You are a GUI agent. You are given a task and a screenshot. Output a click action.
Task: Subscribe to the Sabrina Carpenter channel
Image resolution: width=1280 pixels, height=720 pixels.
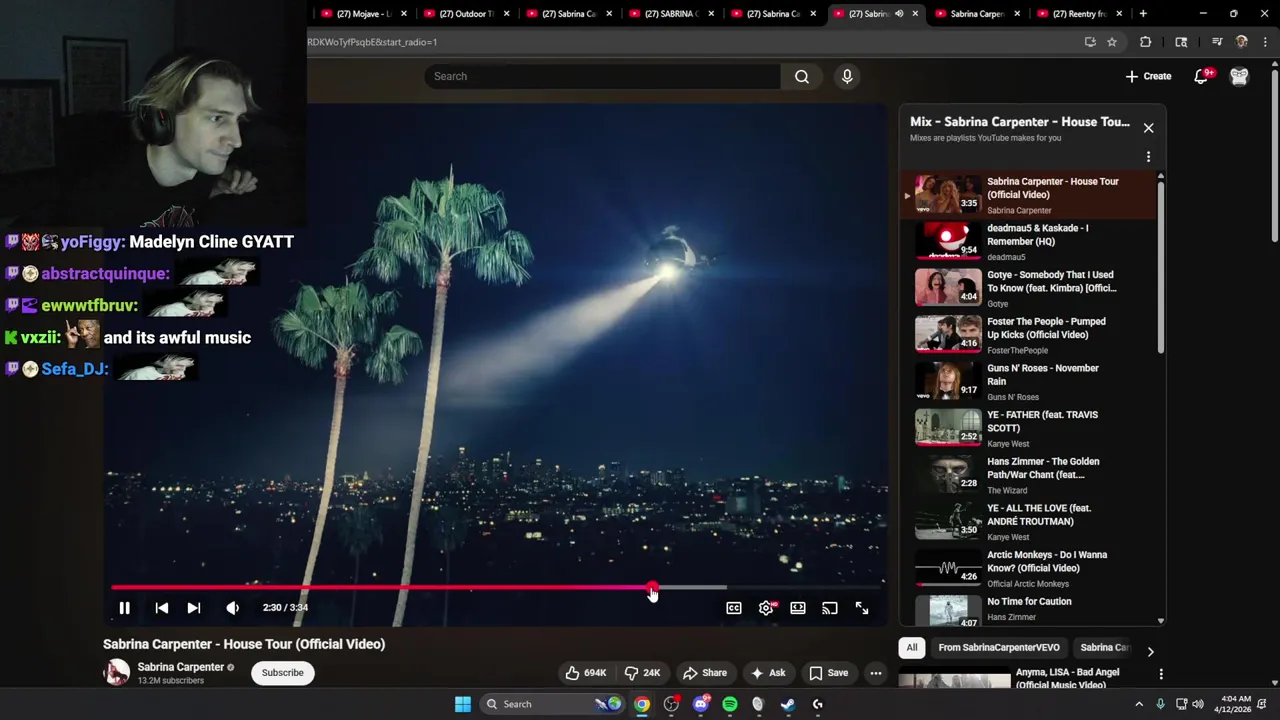click(x=283, y=673)
